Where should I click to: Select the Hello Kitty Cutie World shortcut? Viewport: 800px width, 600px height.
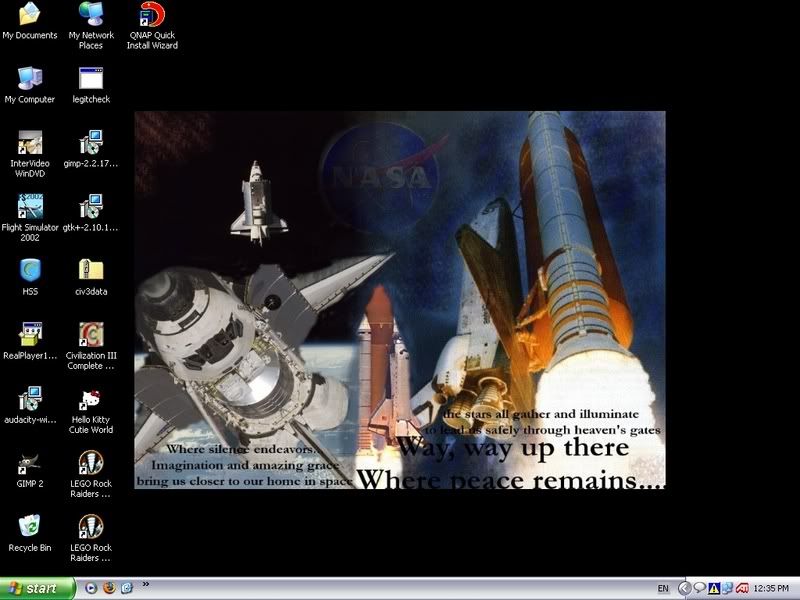91,410
